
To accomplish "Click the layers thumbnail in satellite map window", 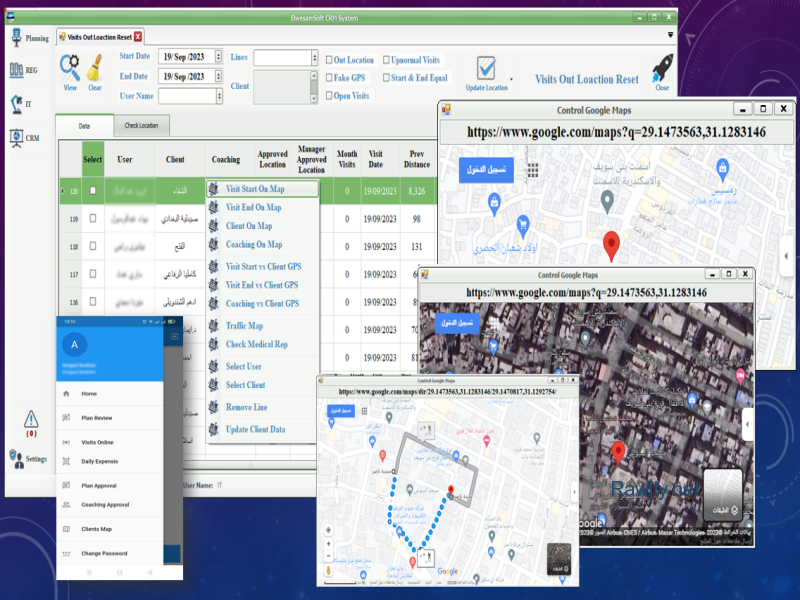I will [723, 495].
